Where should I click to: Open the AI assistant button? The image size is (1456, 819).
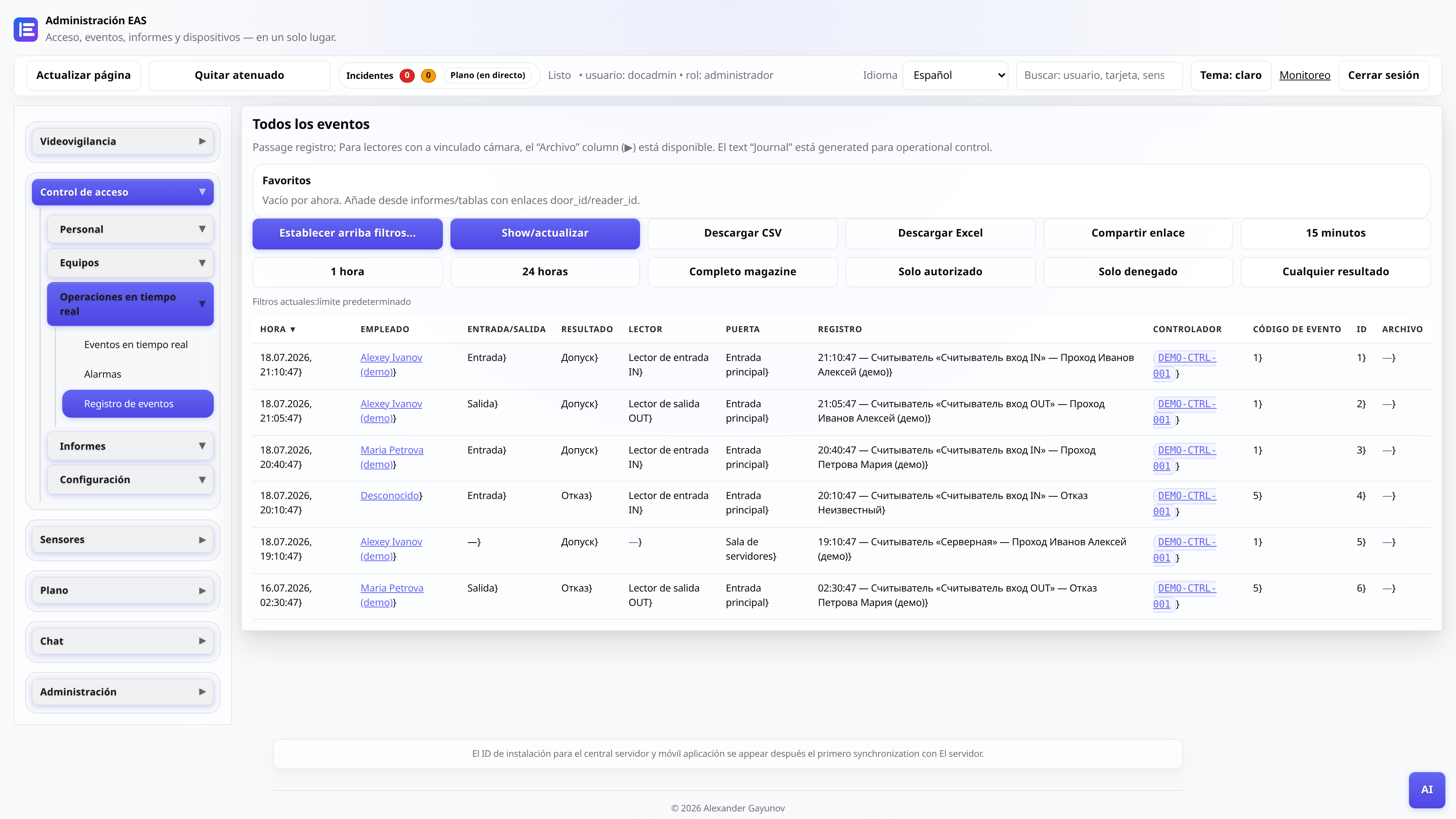1426,789
